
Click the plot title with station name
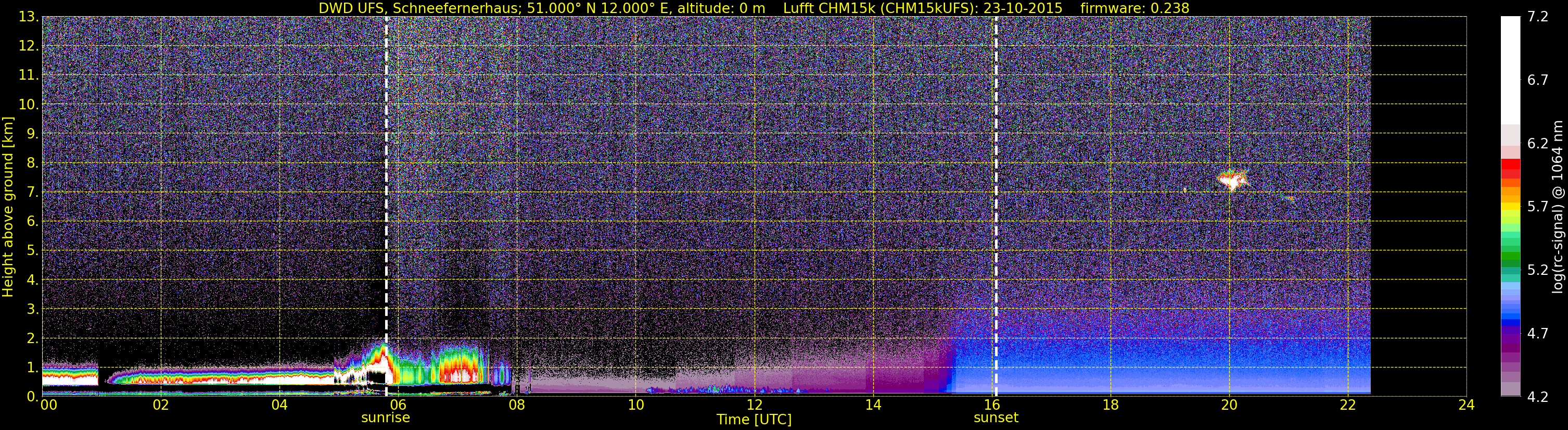pos(542,8)
